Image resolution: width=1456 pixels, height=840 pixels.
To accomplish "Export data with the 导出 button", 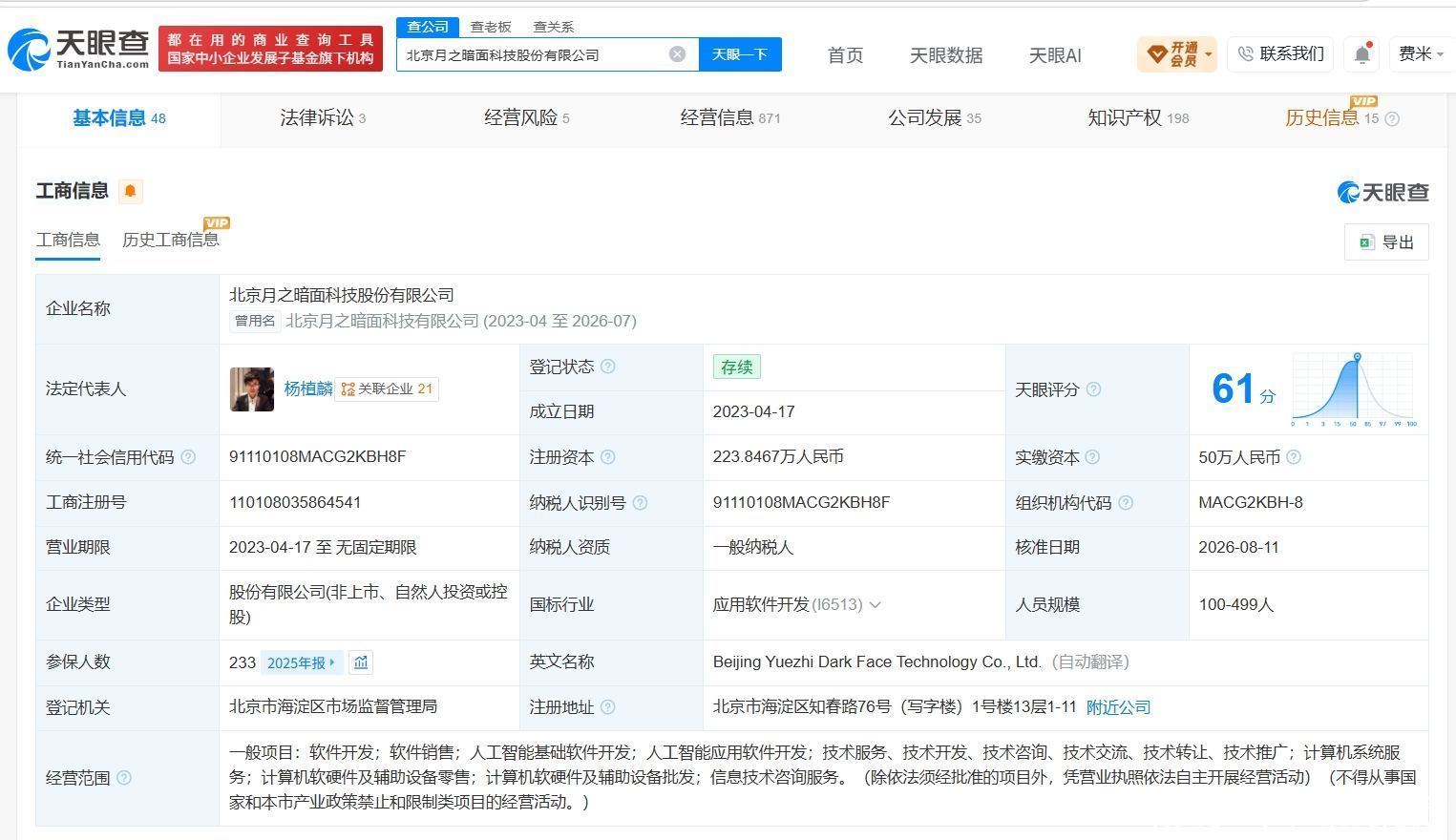I will [x=1386, y=242].
